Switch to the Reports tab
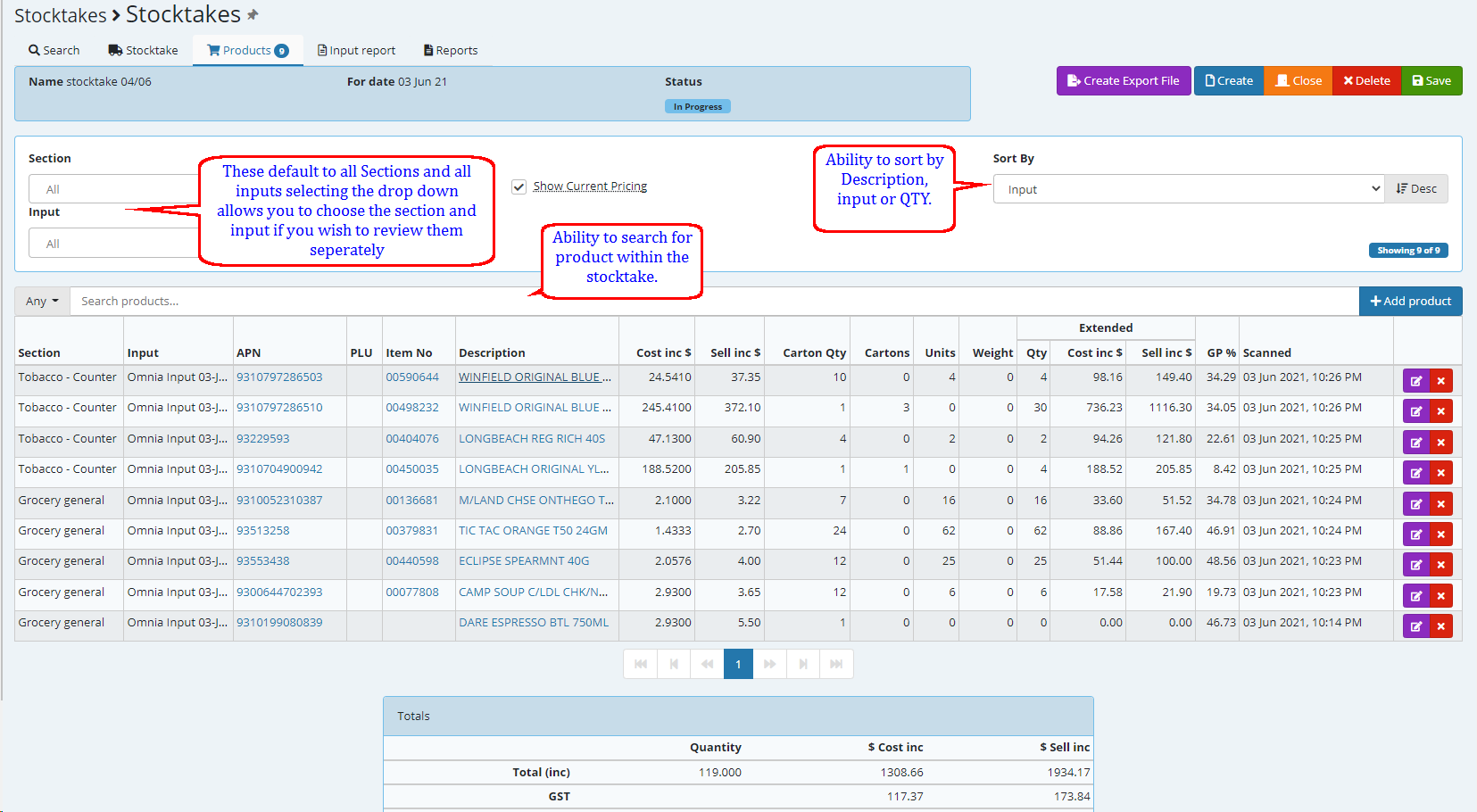The width and height of the screenshot is (1477, 812). click(x=451, y=51)
